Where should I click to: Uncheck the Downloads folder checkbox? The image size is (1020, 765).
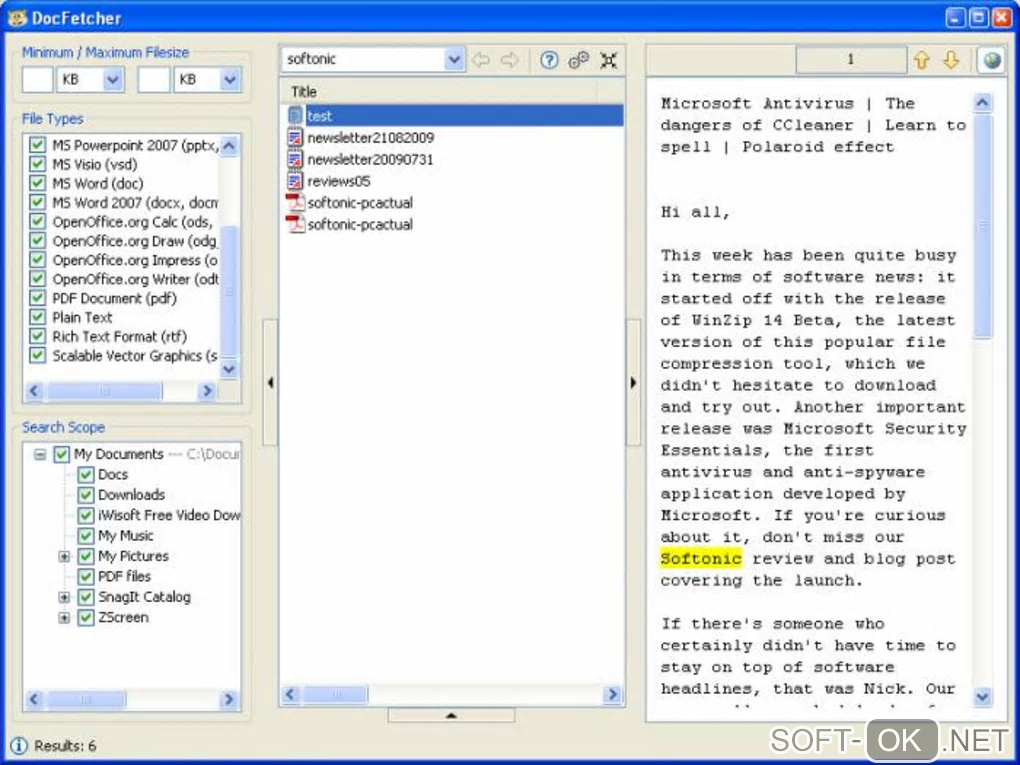[85, 494]
